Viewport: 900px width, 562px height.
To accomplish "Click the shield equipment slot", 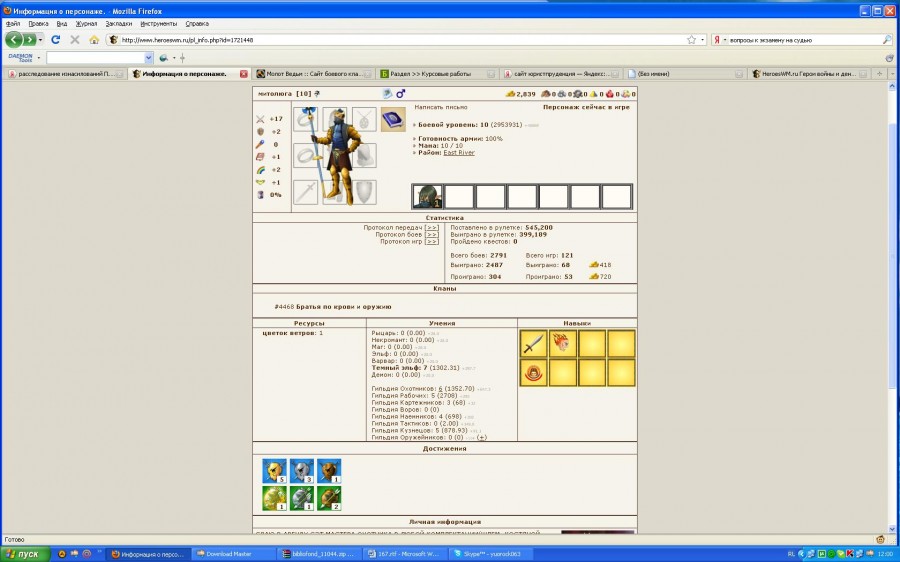I will point(364,192).
